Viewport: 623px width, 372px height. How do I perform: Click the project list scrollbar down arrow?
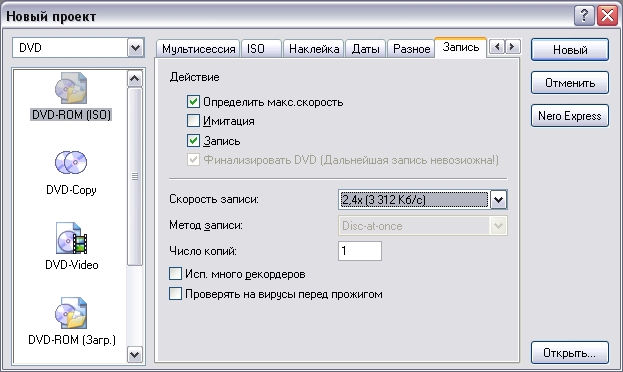coord(135,354)
